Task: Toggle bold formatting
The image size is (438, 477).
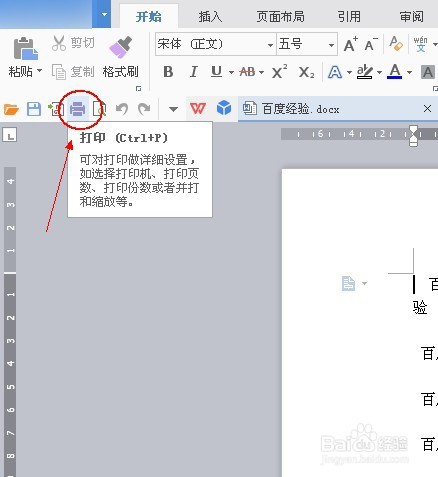Action: (168, 72)
